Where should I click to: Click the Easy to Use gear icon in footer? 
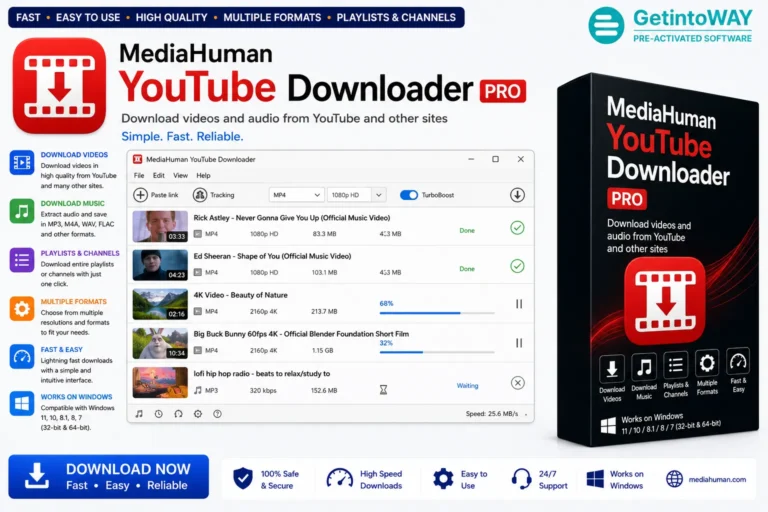point(443,479)
